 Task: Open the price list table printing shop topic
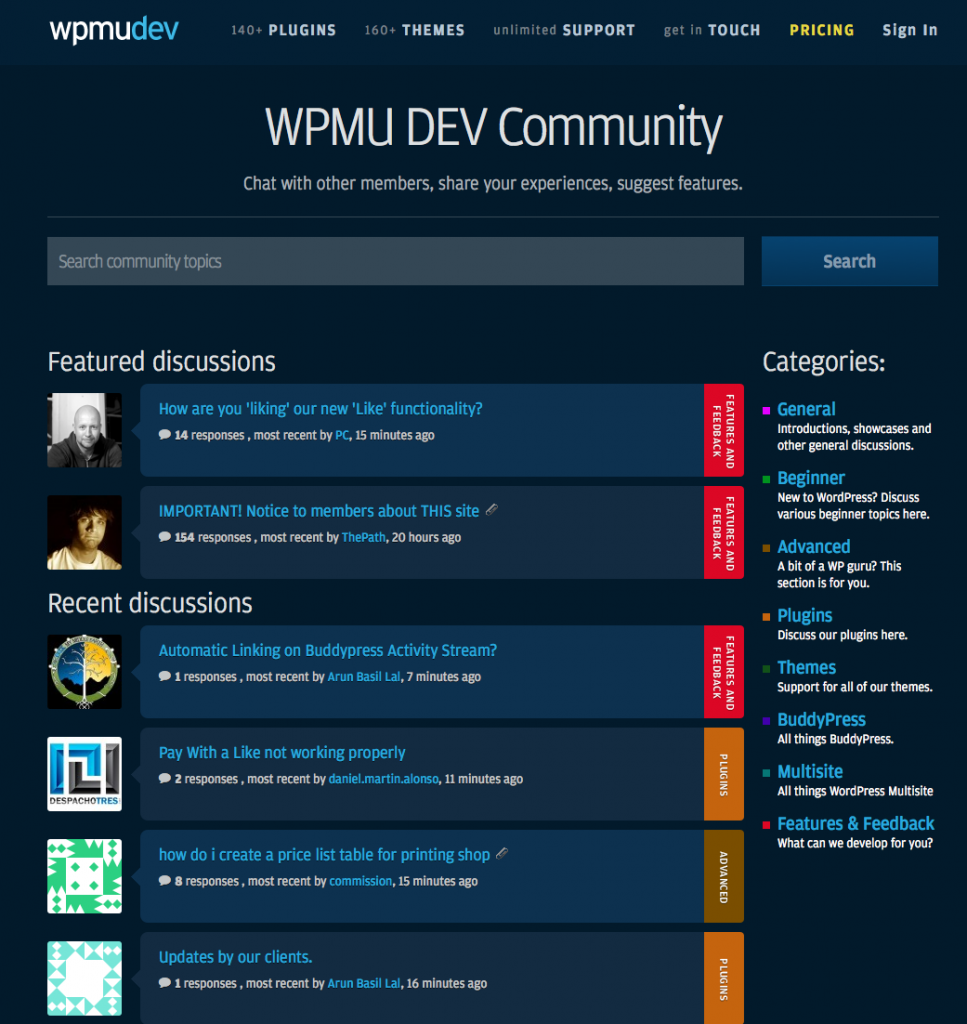pyautogui.click(x=324, y=854)
